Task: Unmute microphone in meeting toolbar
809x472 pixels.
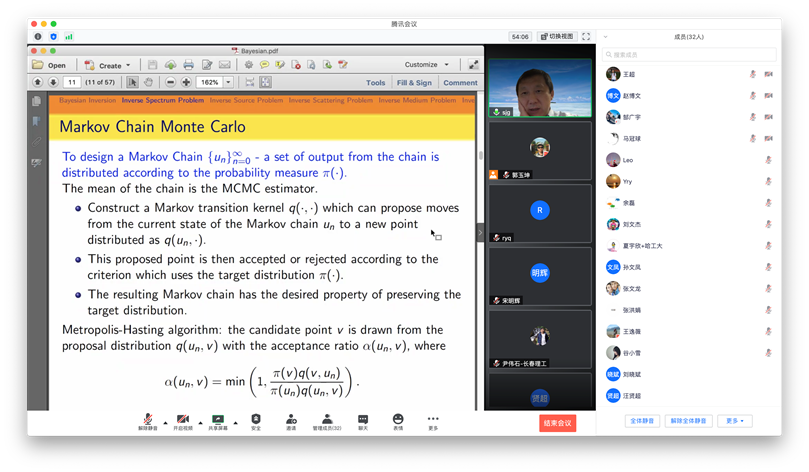Action: [x=147, y=419]
